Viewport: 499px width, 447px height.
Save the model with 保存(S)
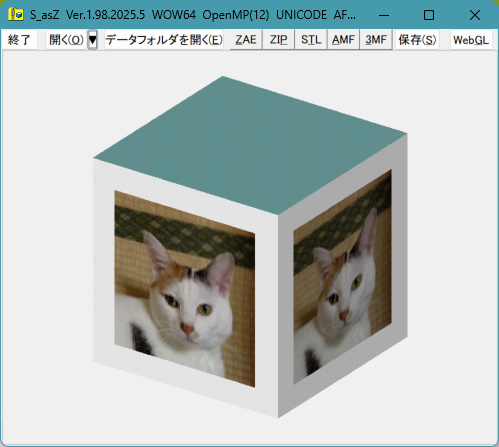tap(417, 40)
